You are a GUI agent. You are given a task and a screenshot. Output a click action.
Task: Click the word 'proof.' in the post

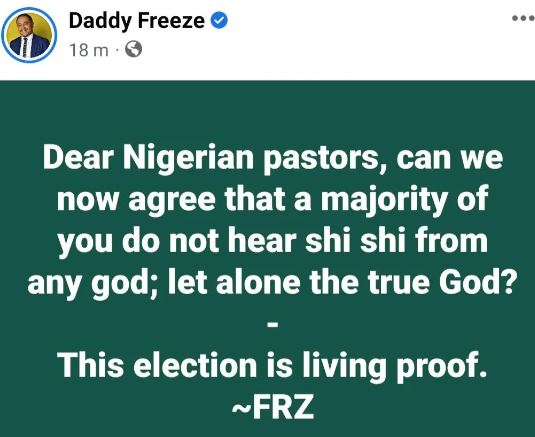coord(442,368)
